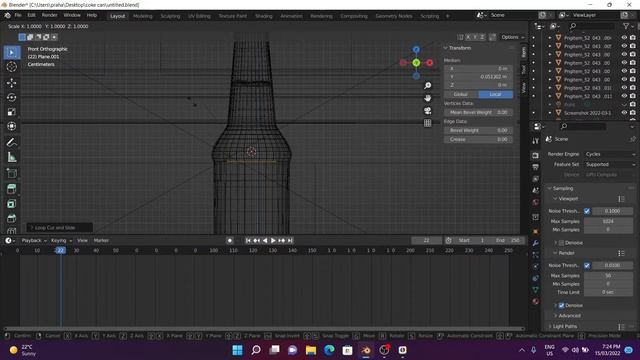This screenshot has height=360, width=640.
Task: Open the Tool properties tab icon
Action: pyautogui.click(x=536, y=141)
